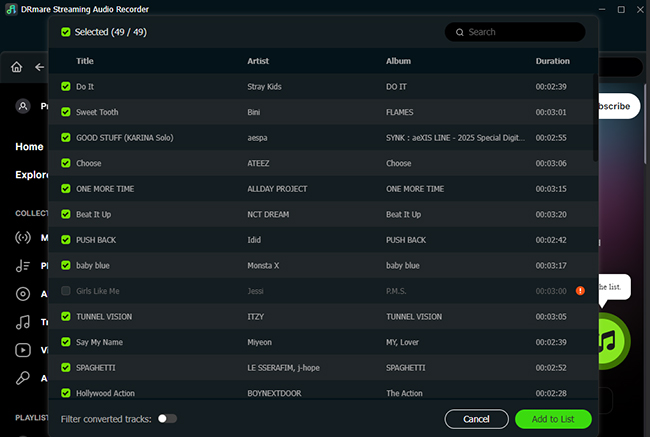
Task: Open the tracks music note icon
Action: (23, 322)
